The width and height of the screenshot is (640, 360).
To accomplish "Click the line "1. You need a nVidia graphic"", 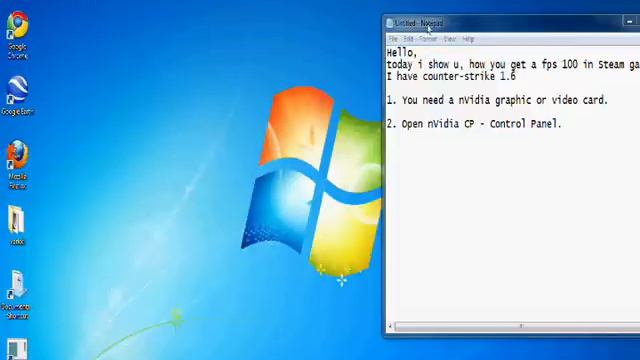I will pyautogui.click(x=497, y=100).
